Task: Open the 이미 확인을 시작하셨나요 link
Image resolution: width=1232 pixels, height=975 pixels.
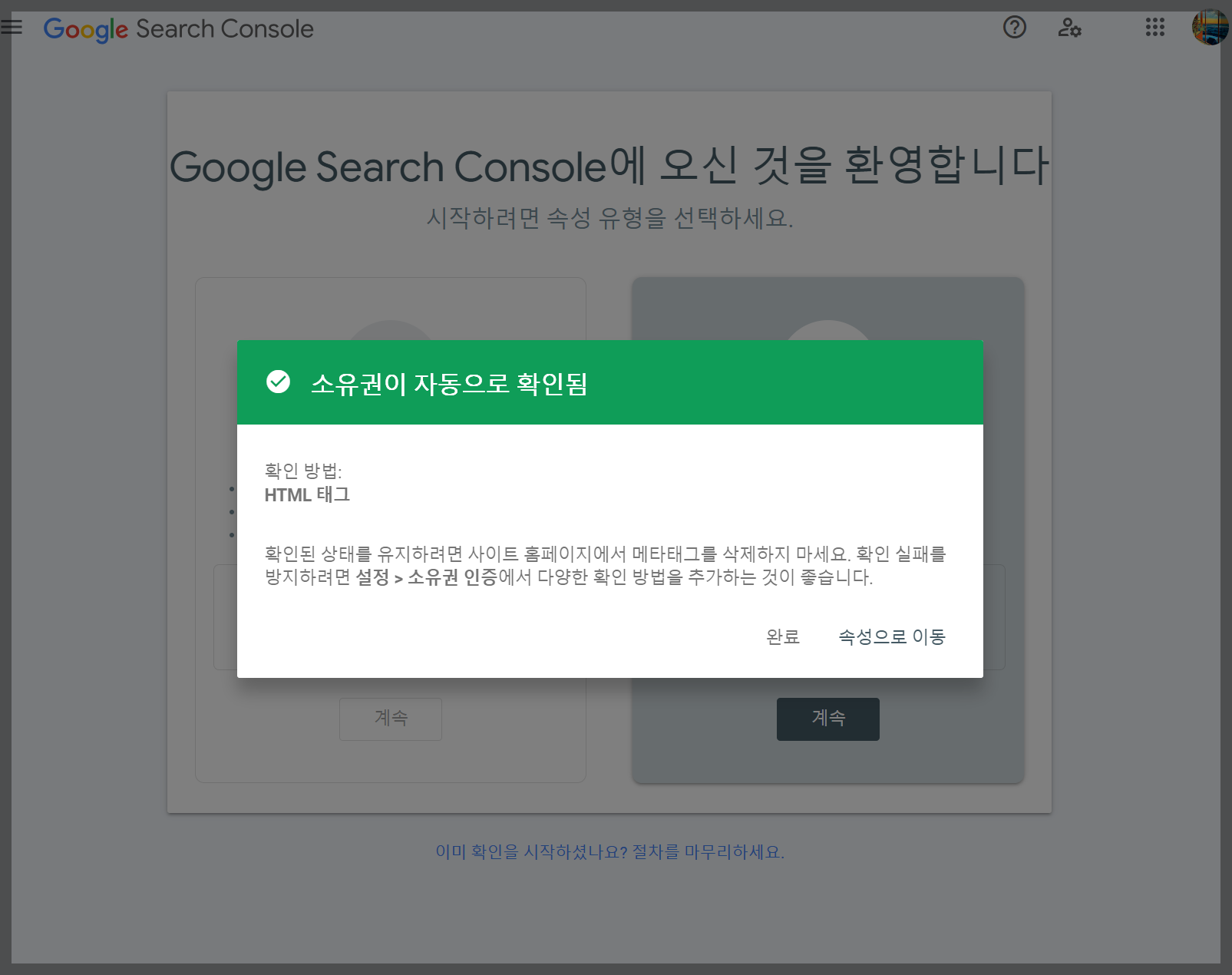Action: click(610, 851)
